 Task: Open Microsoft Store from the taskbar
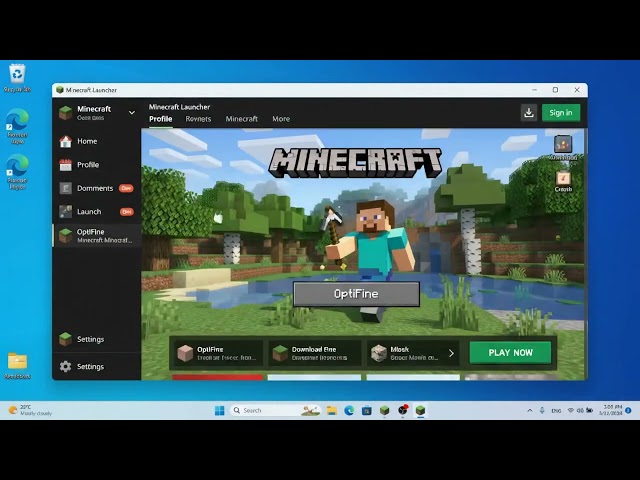(367, 411)
